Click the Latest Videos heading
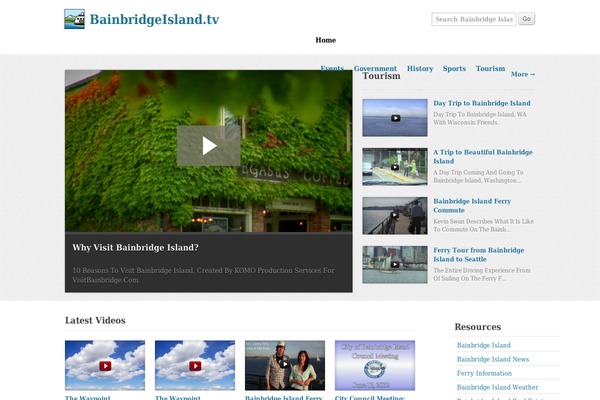 point(95,320)
